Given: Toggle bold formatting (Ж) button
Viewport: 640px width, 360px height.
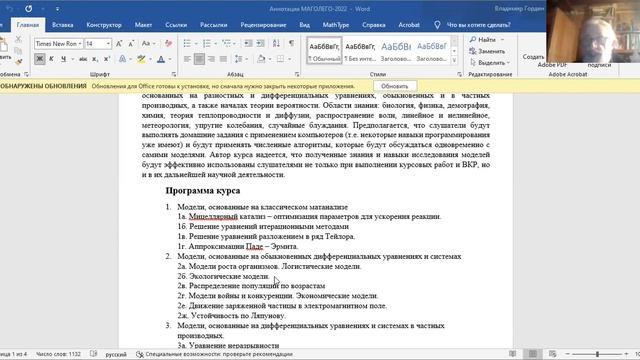Looking at the screenshot, I should 39,59.
